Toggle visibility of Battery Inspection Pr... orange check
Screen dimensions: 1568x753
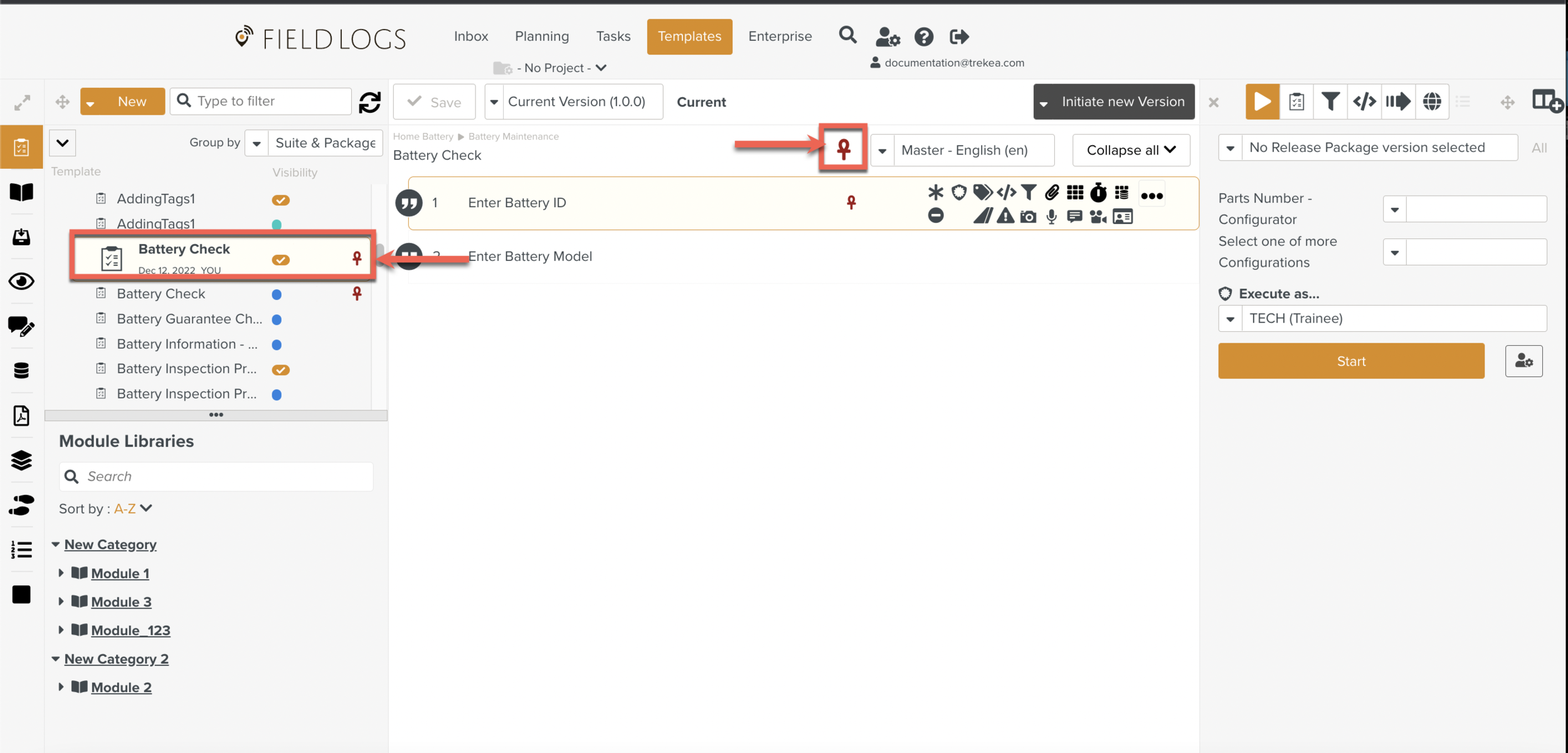(x=280, y=370)
